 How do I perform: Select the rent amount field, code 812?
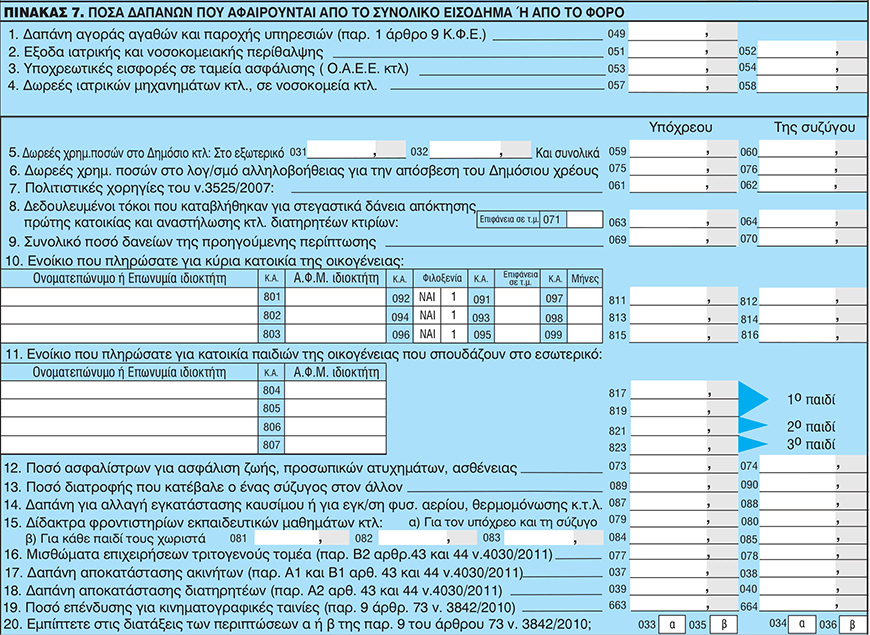(x=812, y=297)
